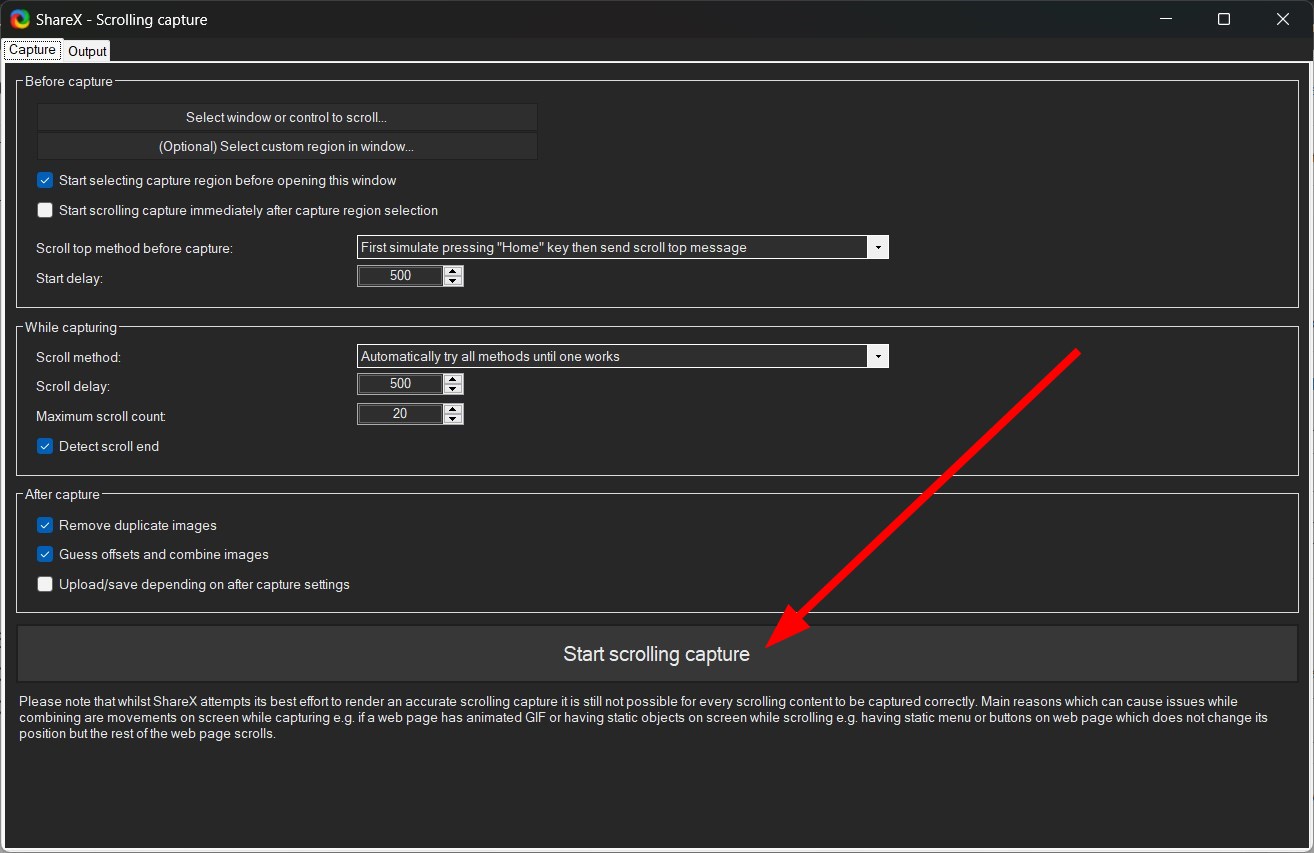Uncheck Remove duplicate images

click(45, 525)
